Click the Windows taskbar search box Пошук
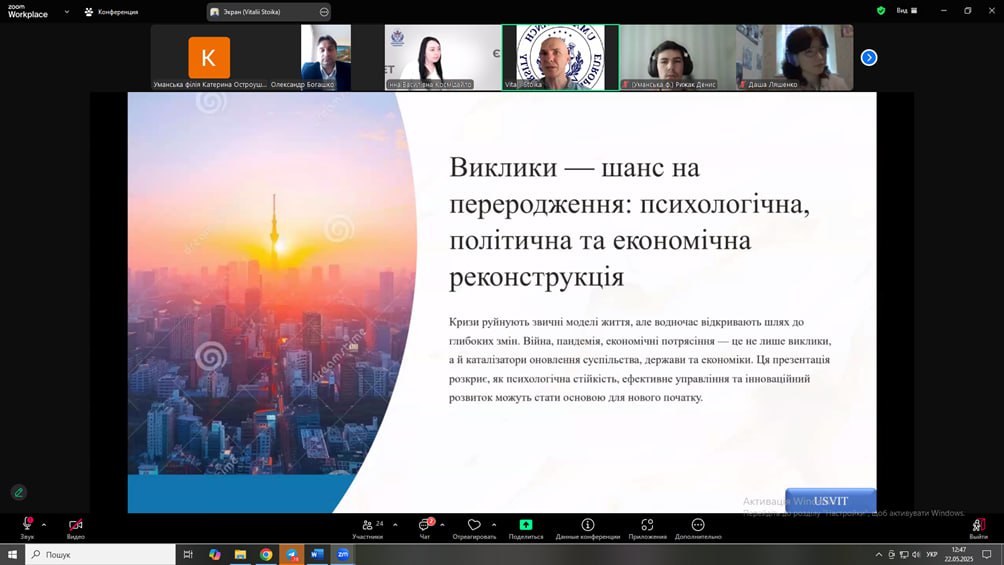This screenshot has width=1004, height=565. [100, 554]
